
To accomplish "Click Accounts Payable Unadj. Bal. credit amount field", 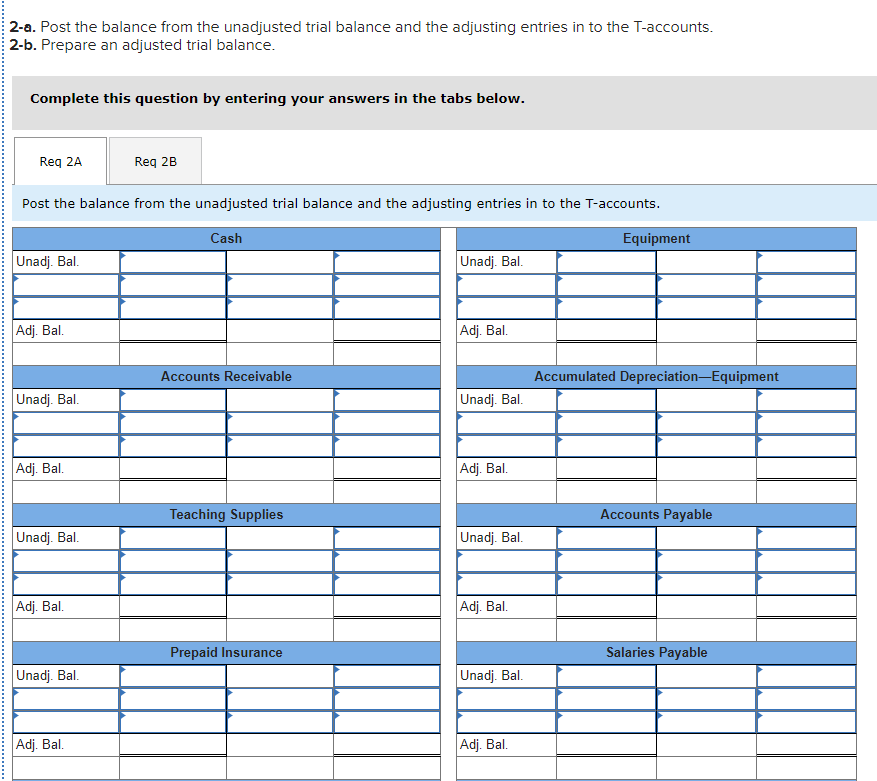I will coord(806,538).
